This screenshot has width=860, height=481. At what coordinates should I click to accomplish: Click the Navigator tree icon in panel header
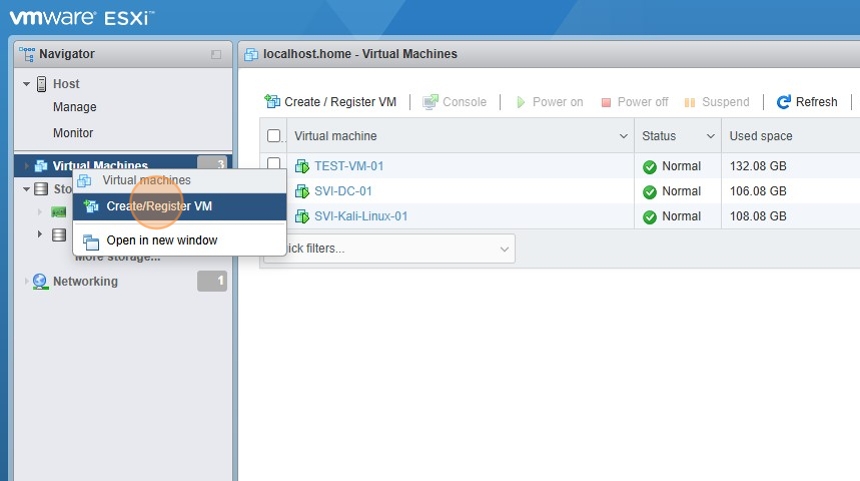tap(27, 54)
